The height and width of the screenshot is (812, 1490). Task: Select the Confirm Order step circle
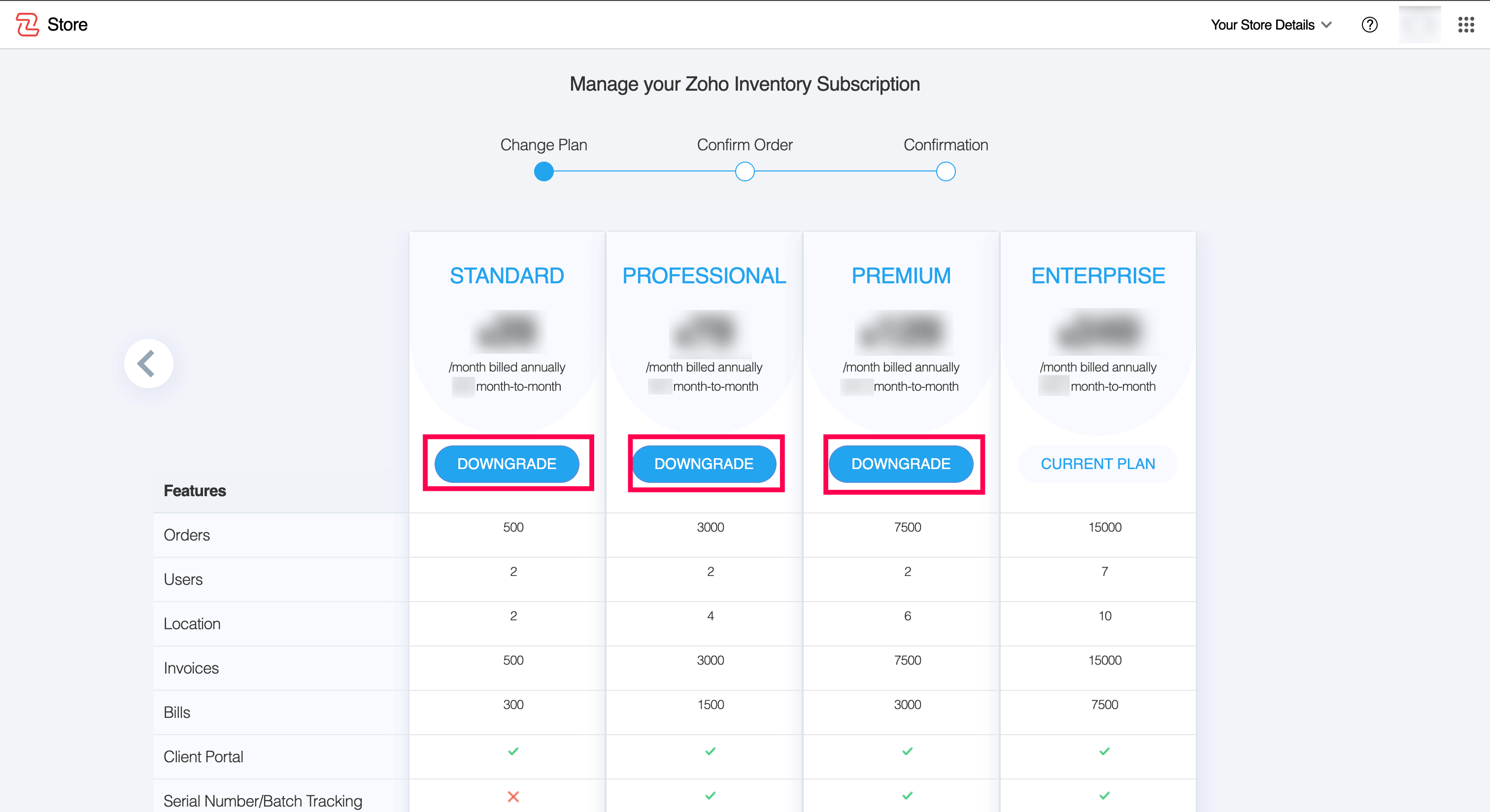point(745,172)
